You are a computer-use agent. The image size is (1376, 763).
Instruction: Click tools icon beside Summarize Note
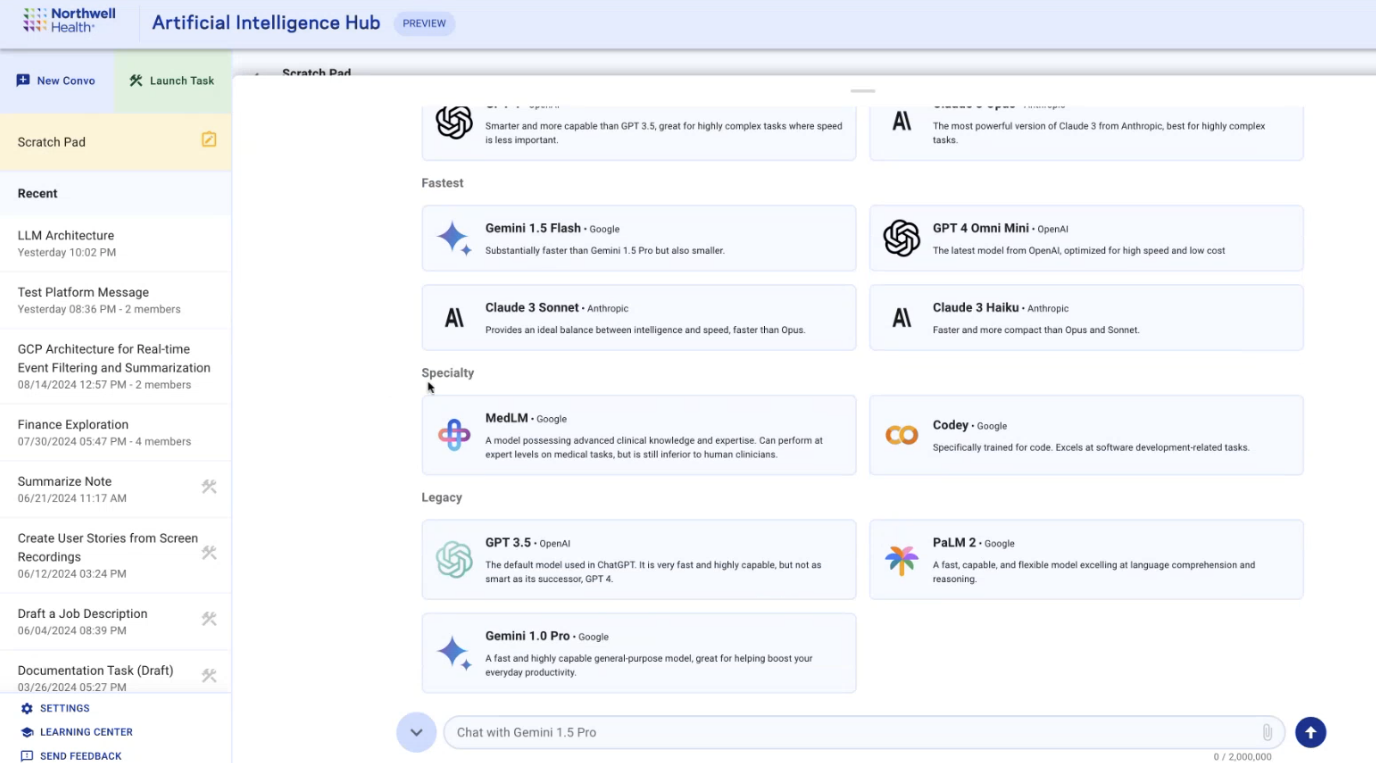pyautogui.click(x=209, y=487)
